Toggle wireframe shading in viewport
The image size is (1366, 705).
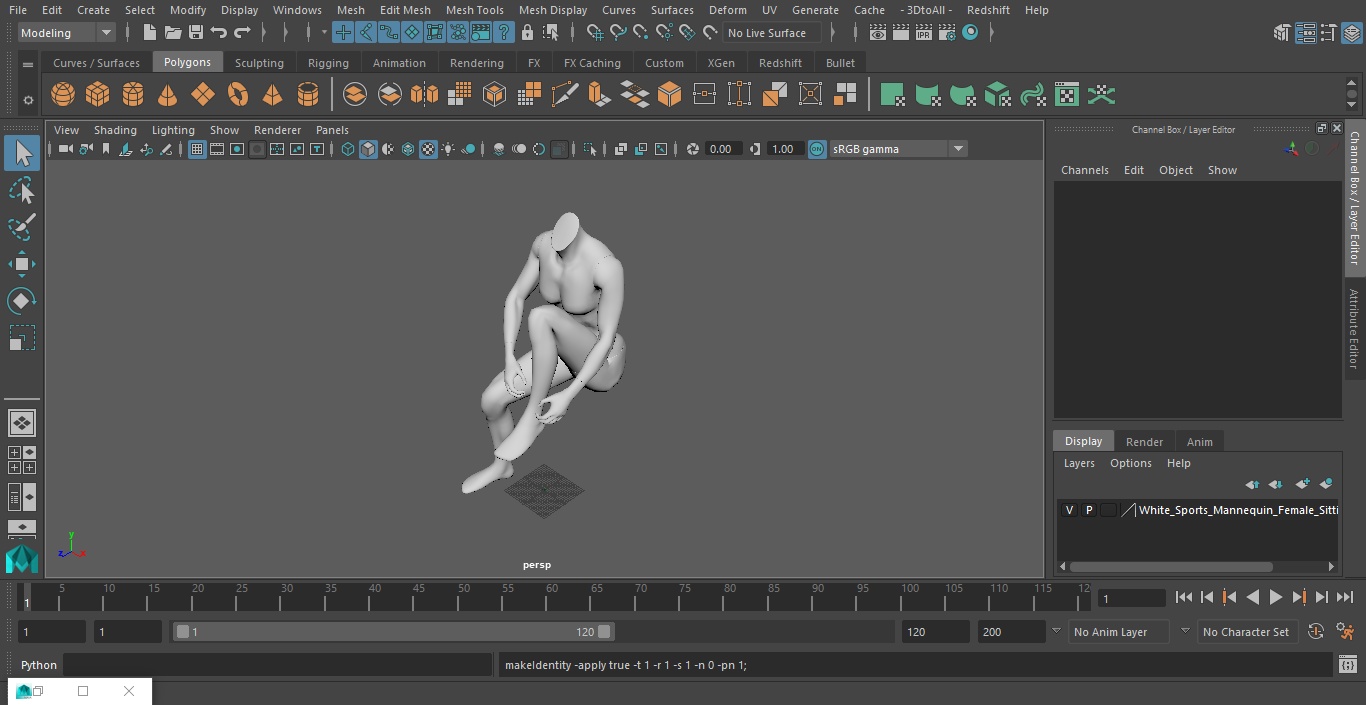click(348, 149)
